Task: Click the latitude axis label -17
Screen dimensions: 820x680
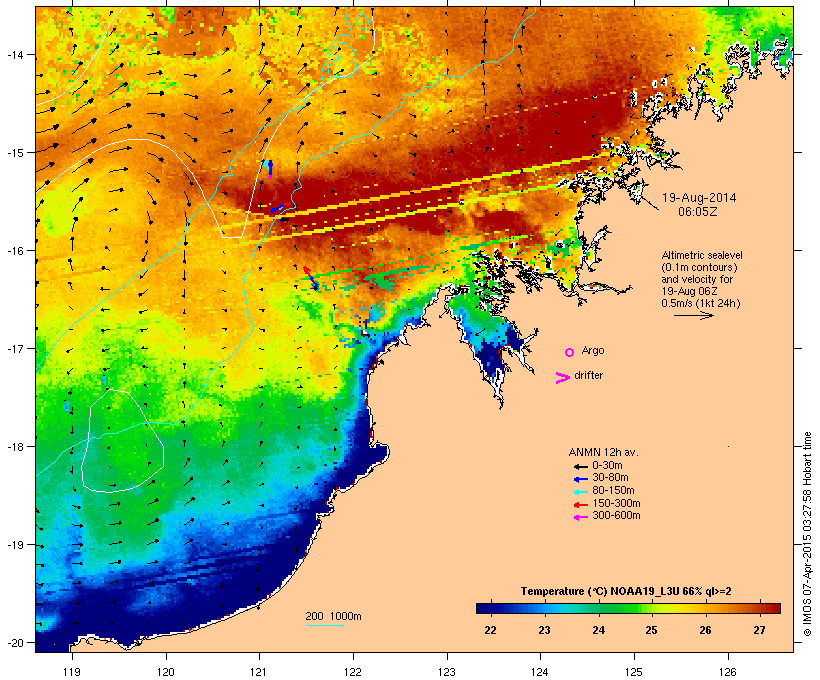Action: point(15,348)
